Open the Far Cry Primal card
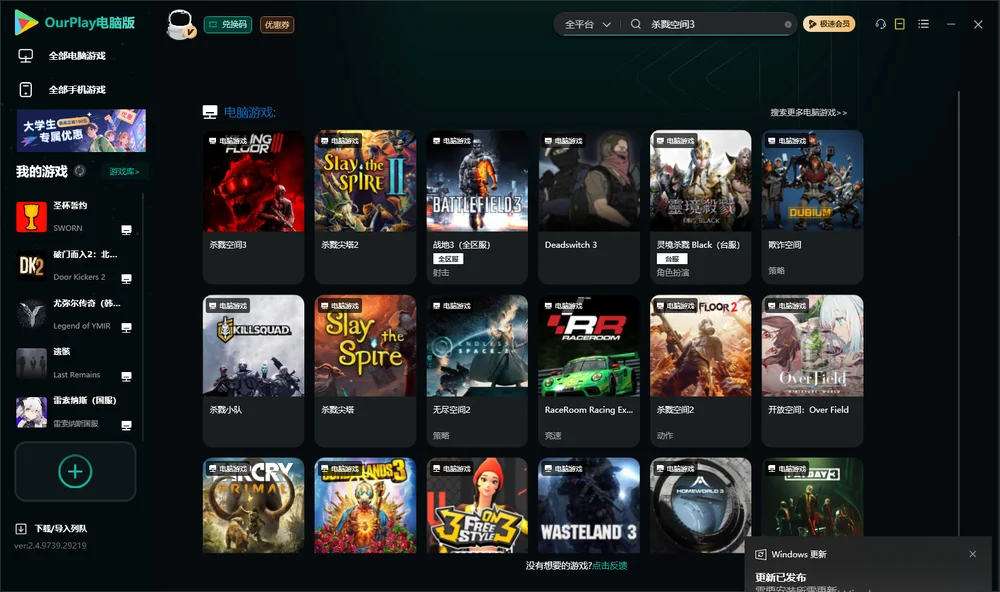The width and height of the screenshot is (1000, 592). [x=253, y=505]
